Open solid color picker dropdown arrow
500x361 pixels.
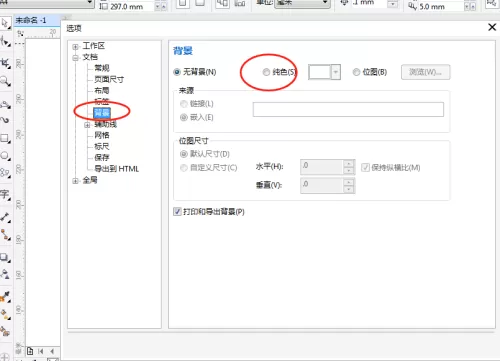[x=336, y=72]
